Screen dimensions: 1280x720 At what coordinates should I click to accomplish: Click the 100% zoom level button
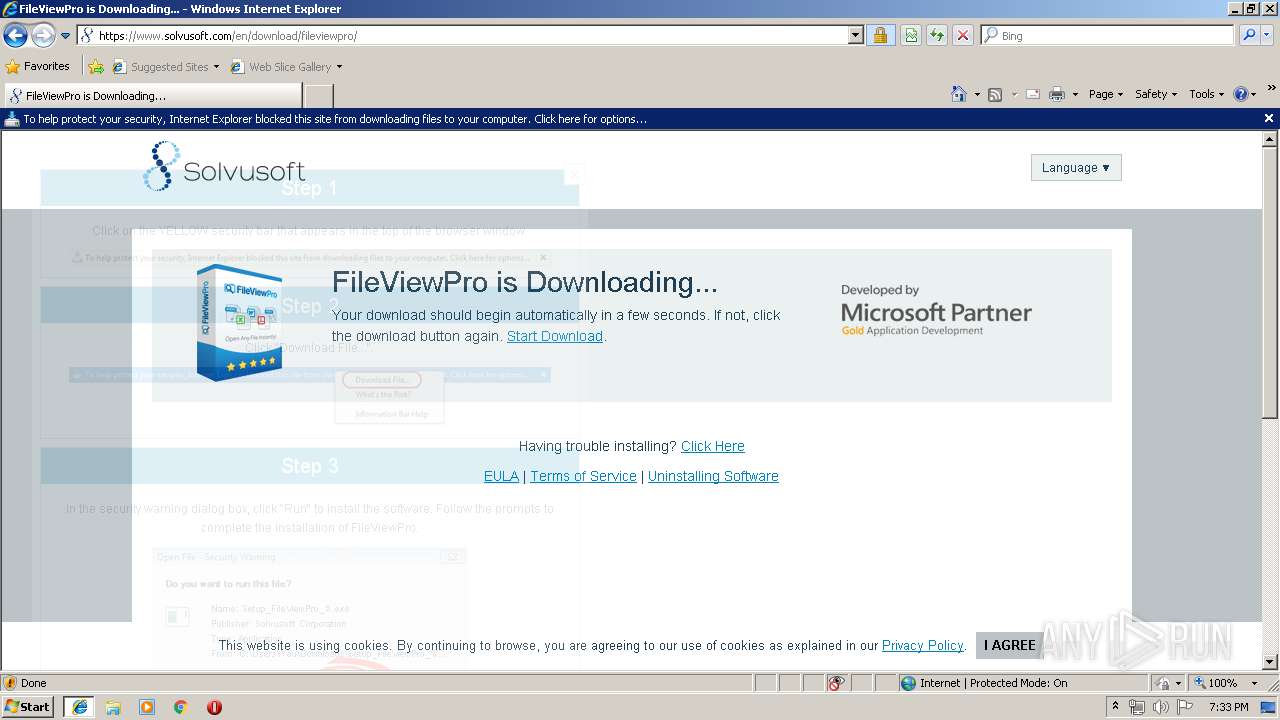pos(1215,683)
